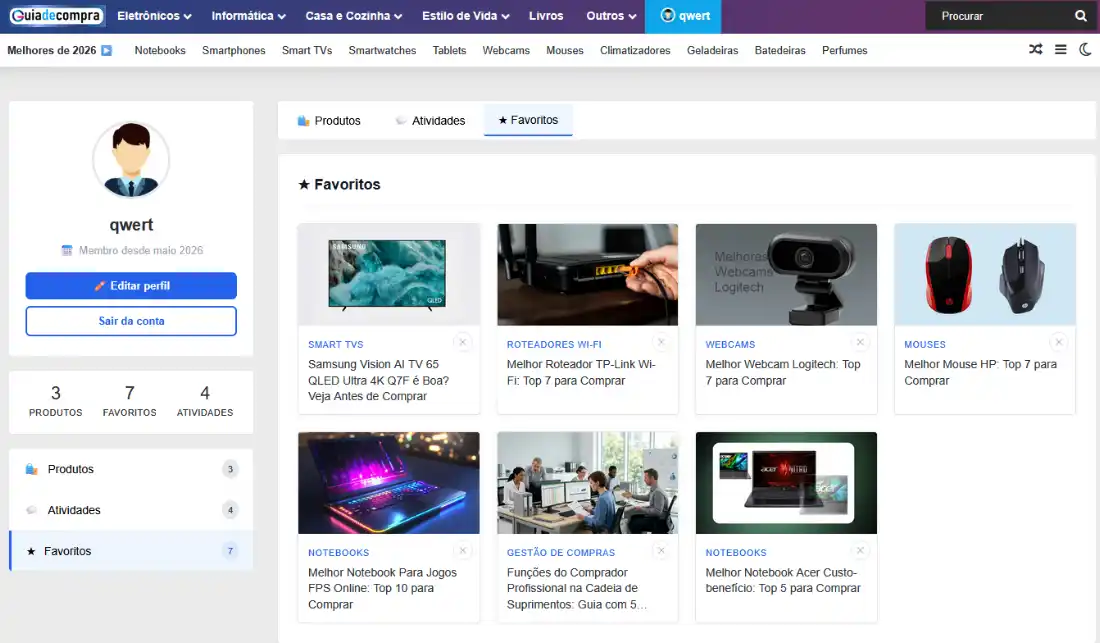Remove Funções do Comprador favorite
1100x643 pixels.
pos(661,550)
